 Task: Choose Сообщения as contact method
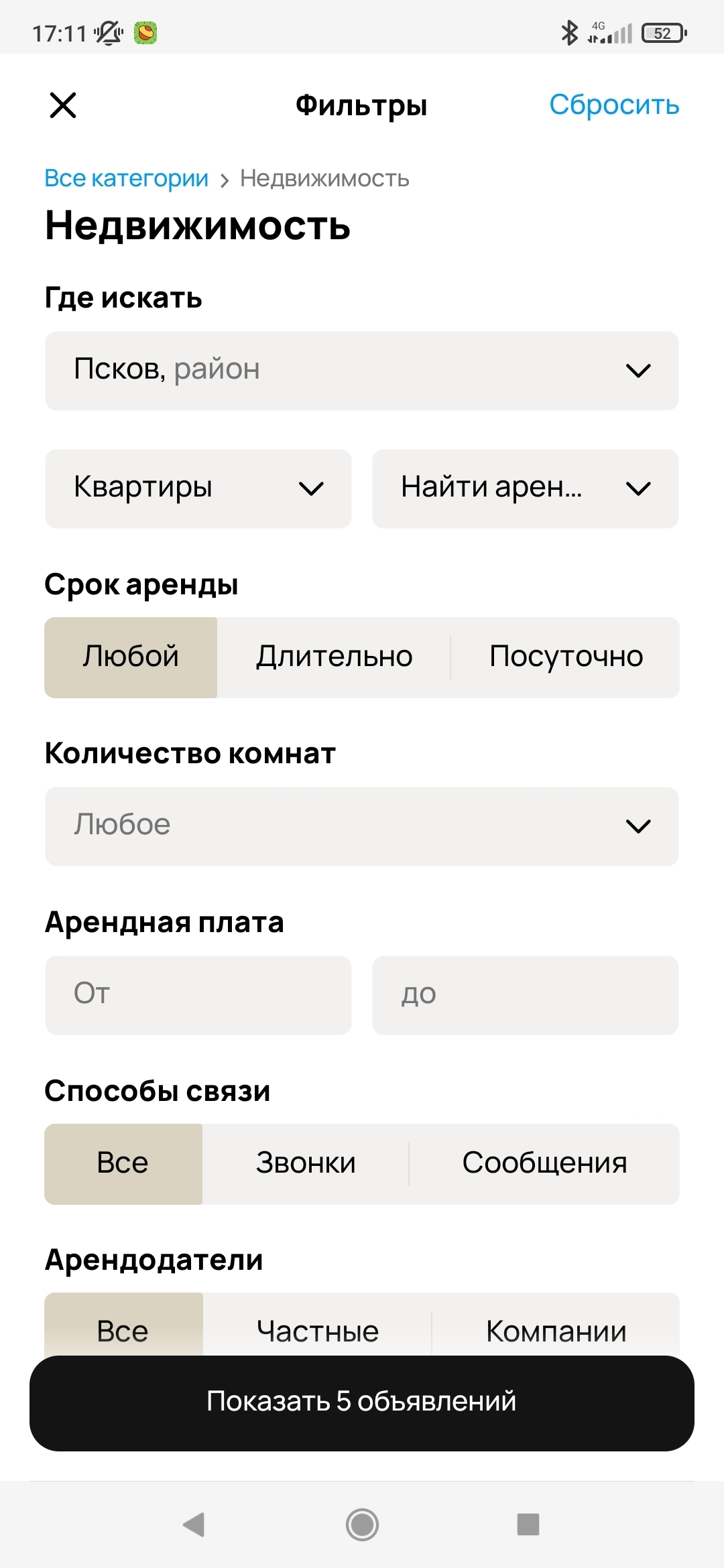[544, 1164]
